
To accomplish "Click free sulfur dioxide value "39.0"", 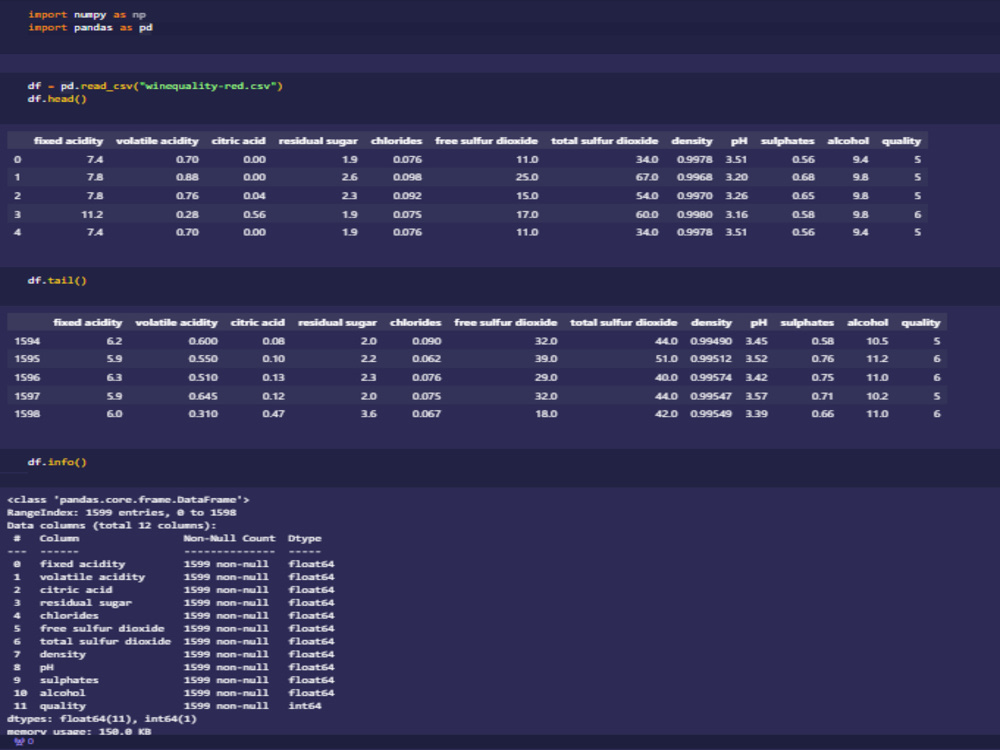I will click(546, 359).
